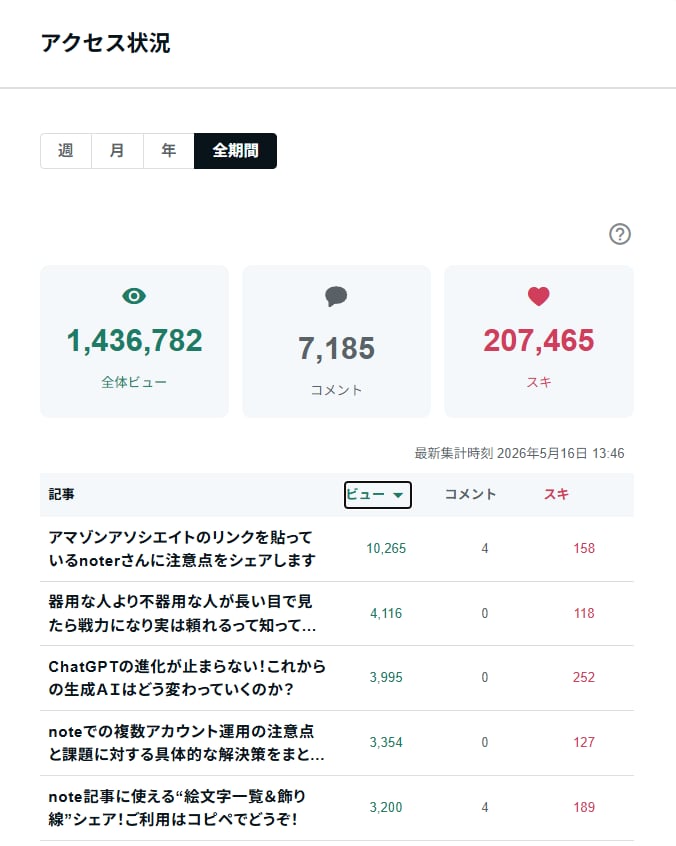Click the red heart likes icon
Viewport: 676px width, 846px height.
538,296
